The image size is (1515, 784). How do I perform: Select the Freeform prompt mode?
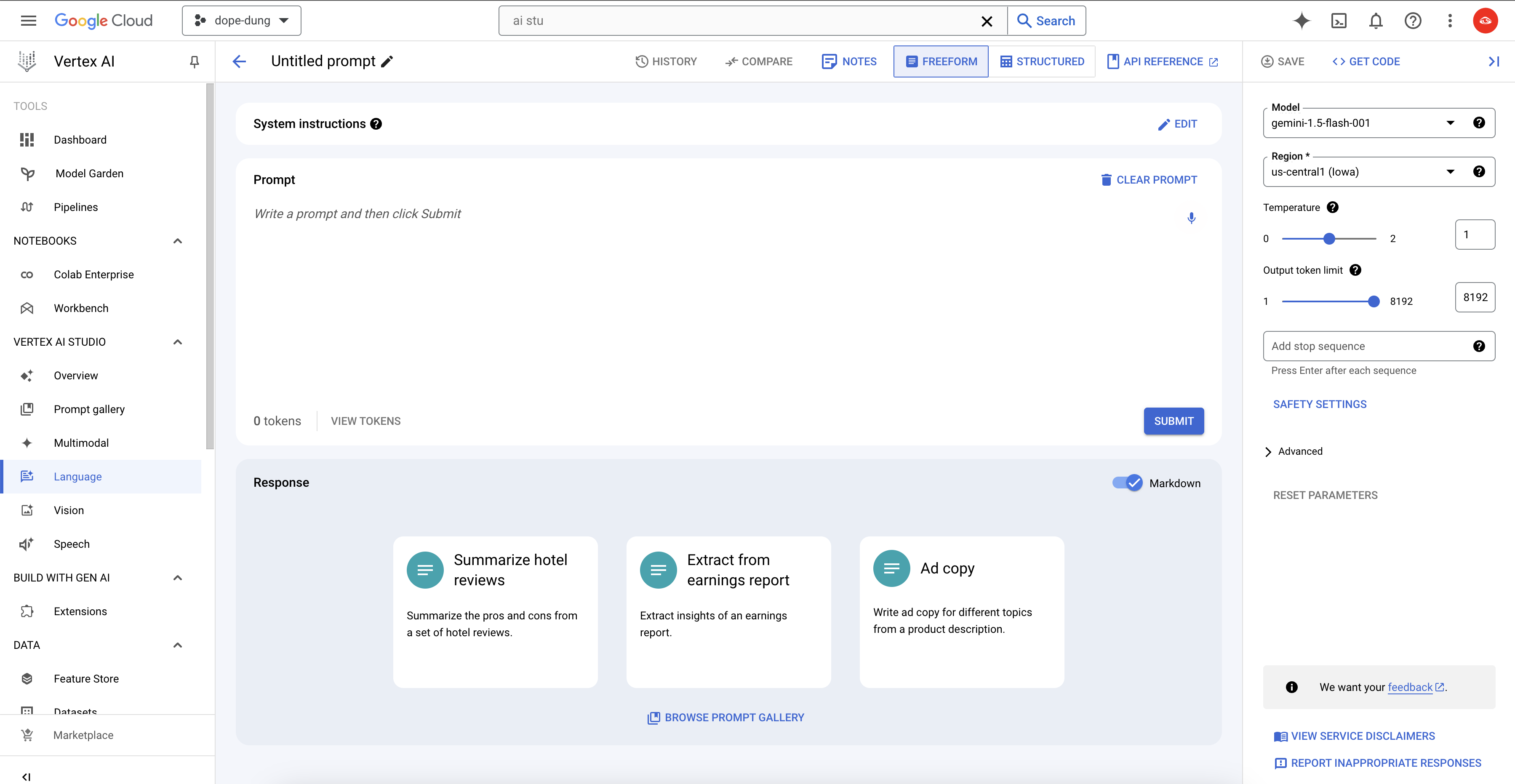941,61
